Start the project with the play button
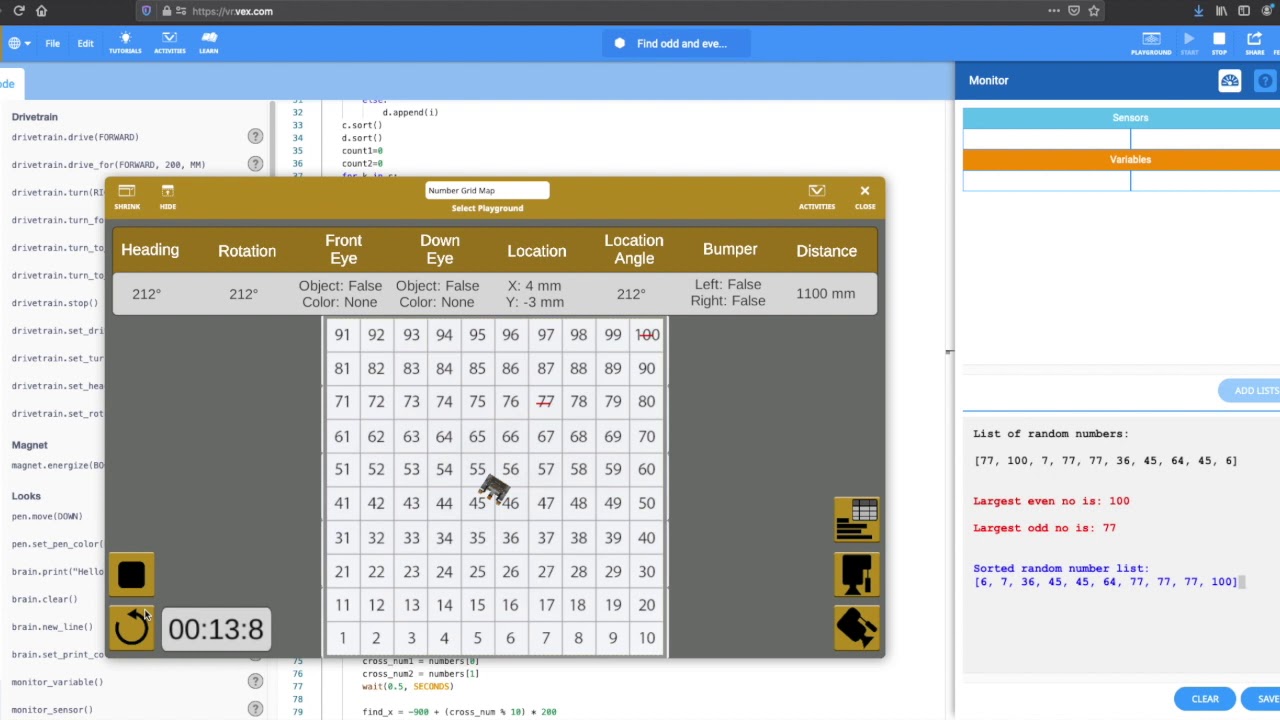Image resolution: width=1280 pixels, height=720 pixels. point(1189,43)
